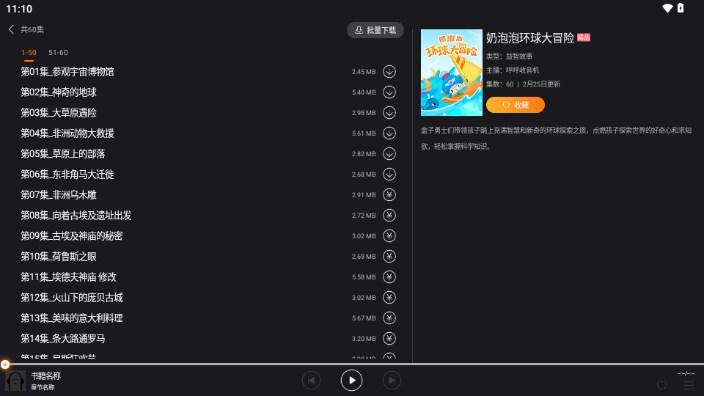Click the 11:10 clock in the status bar

tap(19, 9)
